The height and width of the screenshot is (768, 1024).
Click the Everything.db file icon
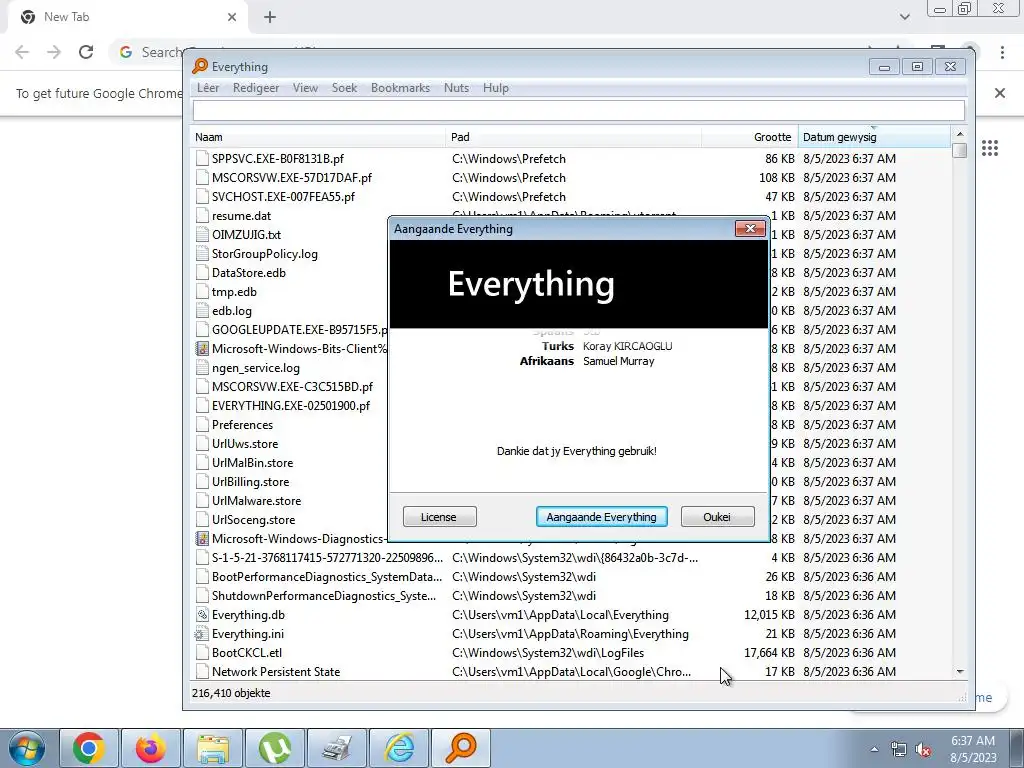click(x=202, y=615)
